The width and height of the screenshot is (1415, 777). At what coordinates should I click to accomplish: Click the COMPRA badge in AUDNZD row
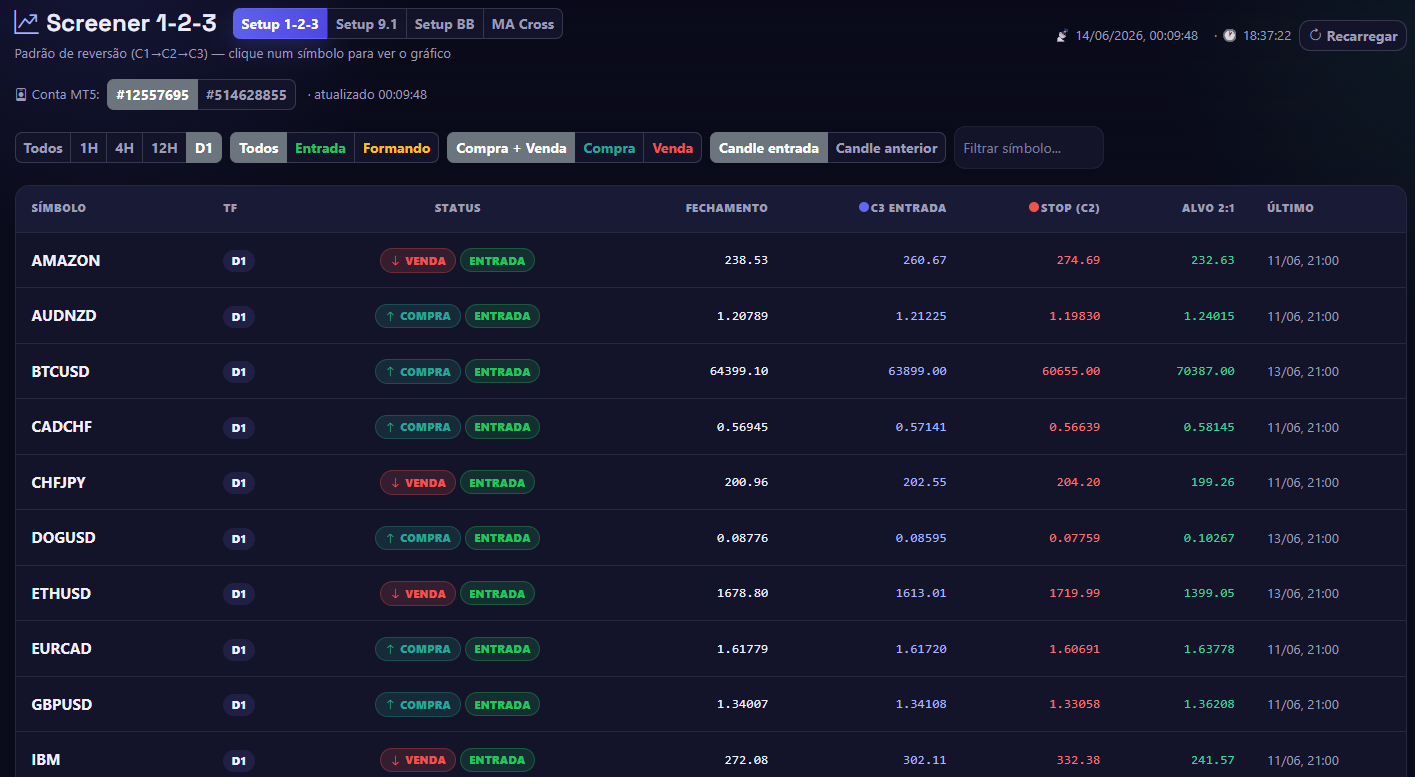tap(418, 316)
